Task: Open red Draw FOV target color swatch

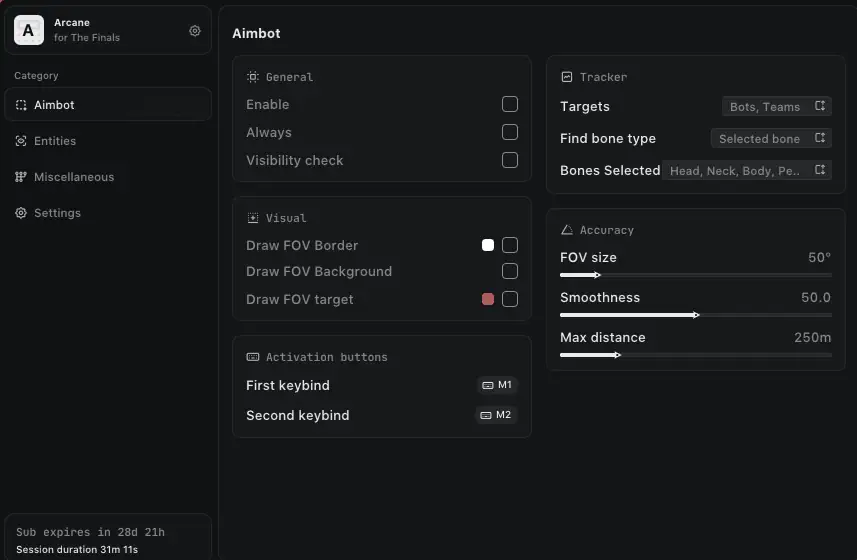Action: pyautogui.click(x=488, y=299)
